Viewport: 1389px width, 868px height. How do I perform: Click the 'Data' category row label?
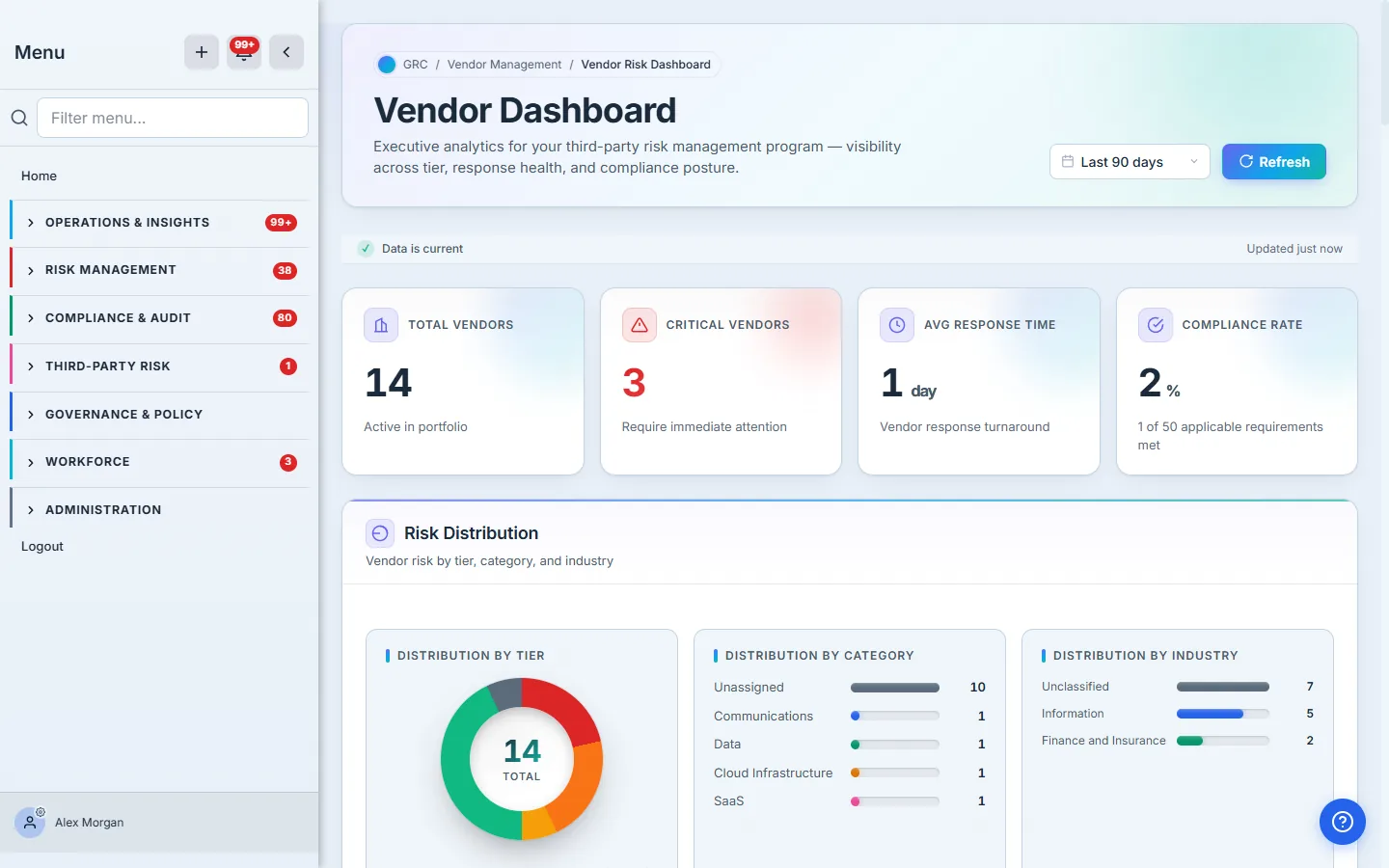coord(727,744)
